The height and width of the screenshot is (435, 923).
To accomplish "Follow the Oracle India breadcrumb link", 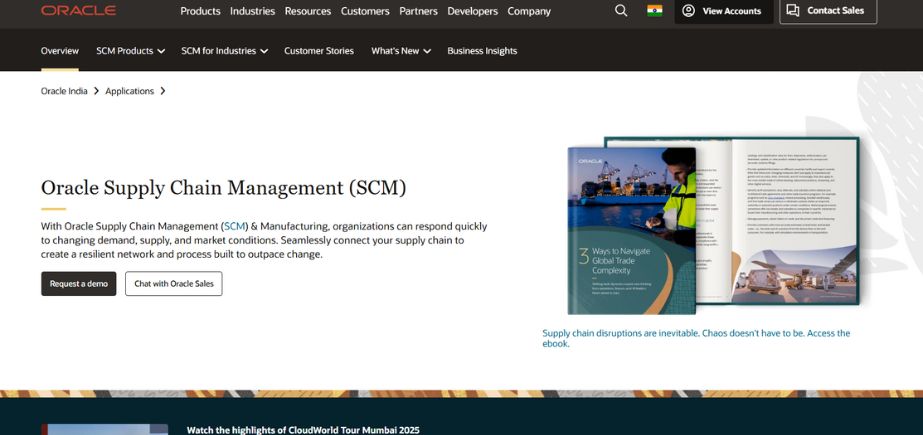I will click(64, 91).
